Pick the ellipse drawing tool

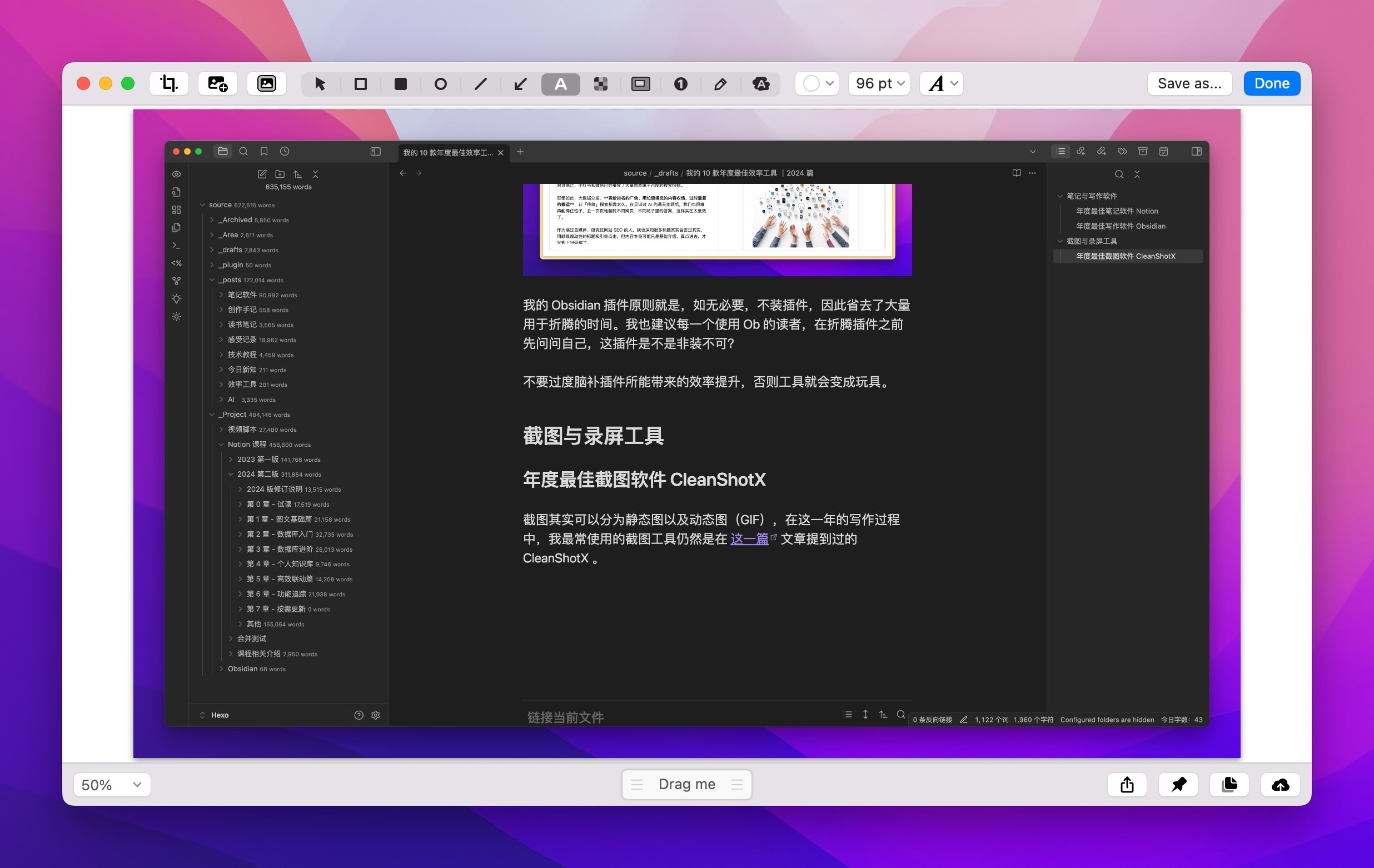[441, 84]
